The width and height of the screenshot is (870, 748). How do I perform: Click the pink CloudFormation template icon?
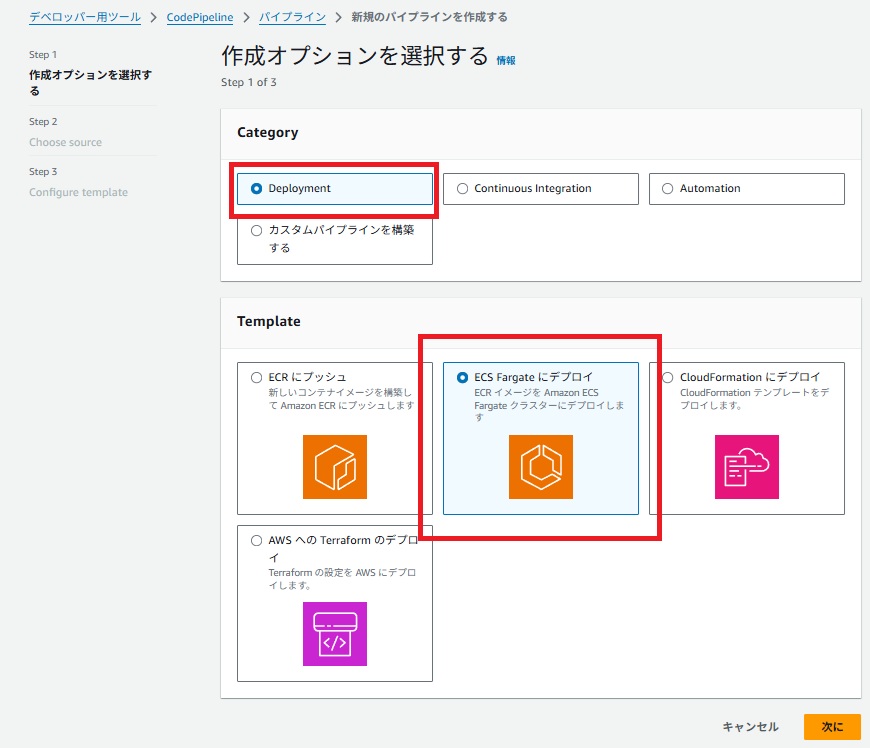746,467
